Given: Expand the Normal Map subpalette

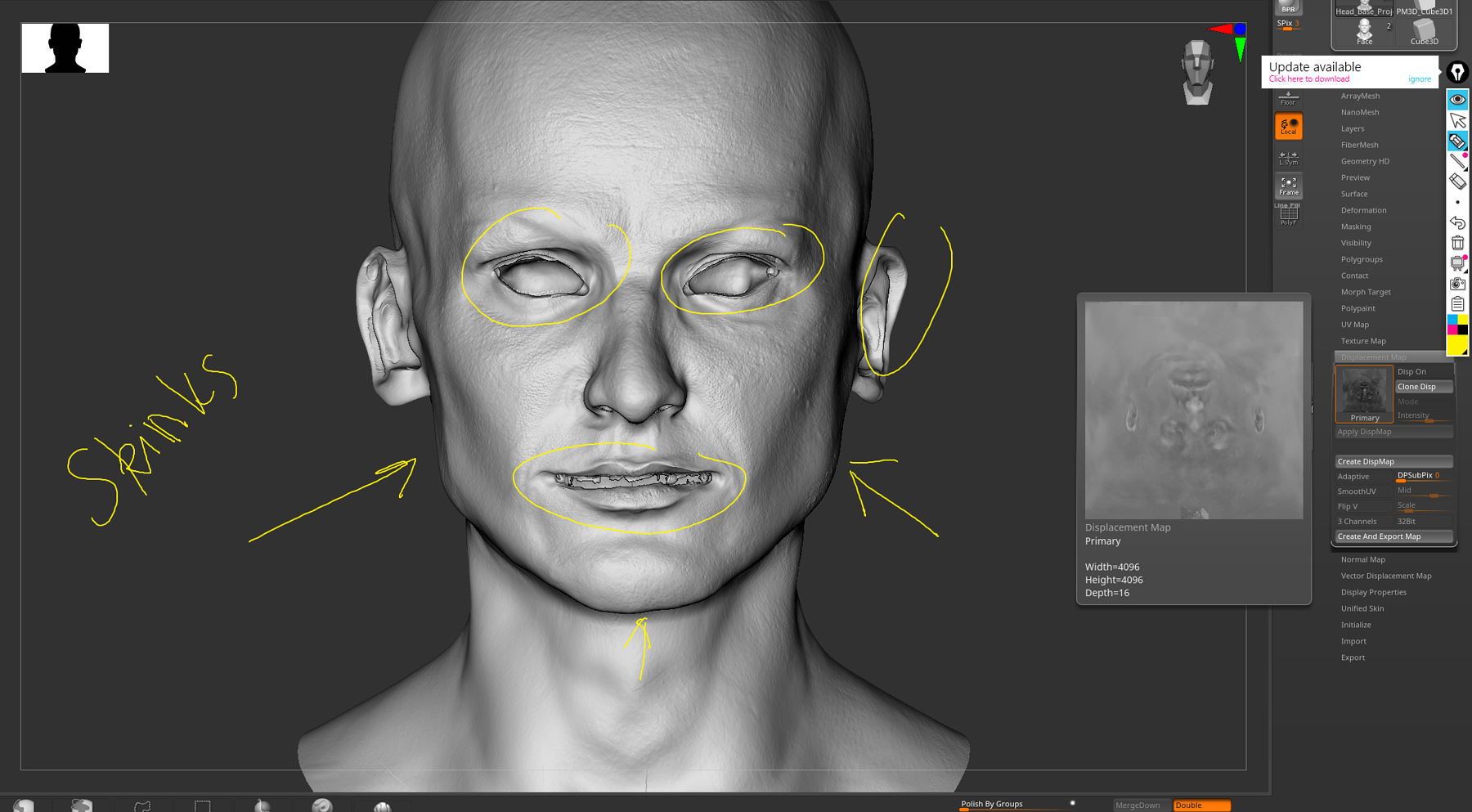Looking at the screenshot, I should click(1362, 559).
